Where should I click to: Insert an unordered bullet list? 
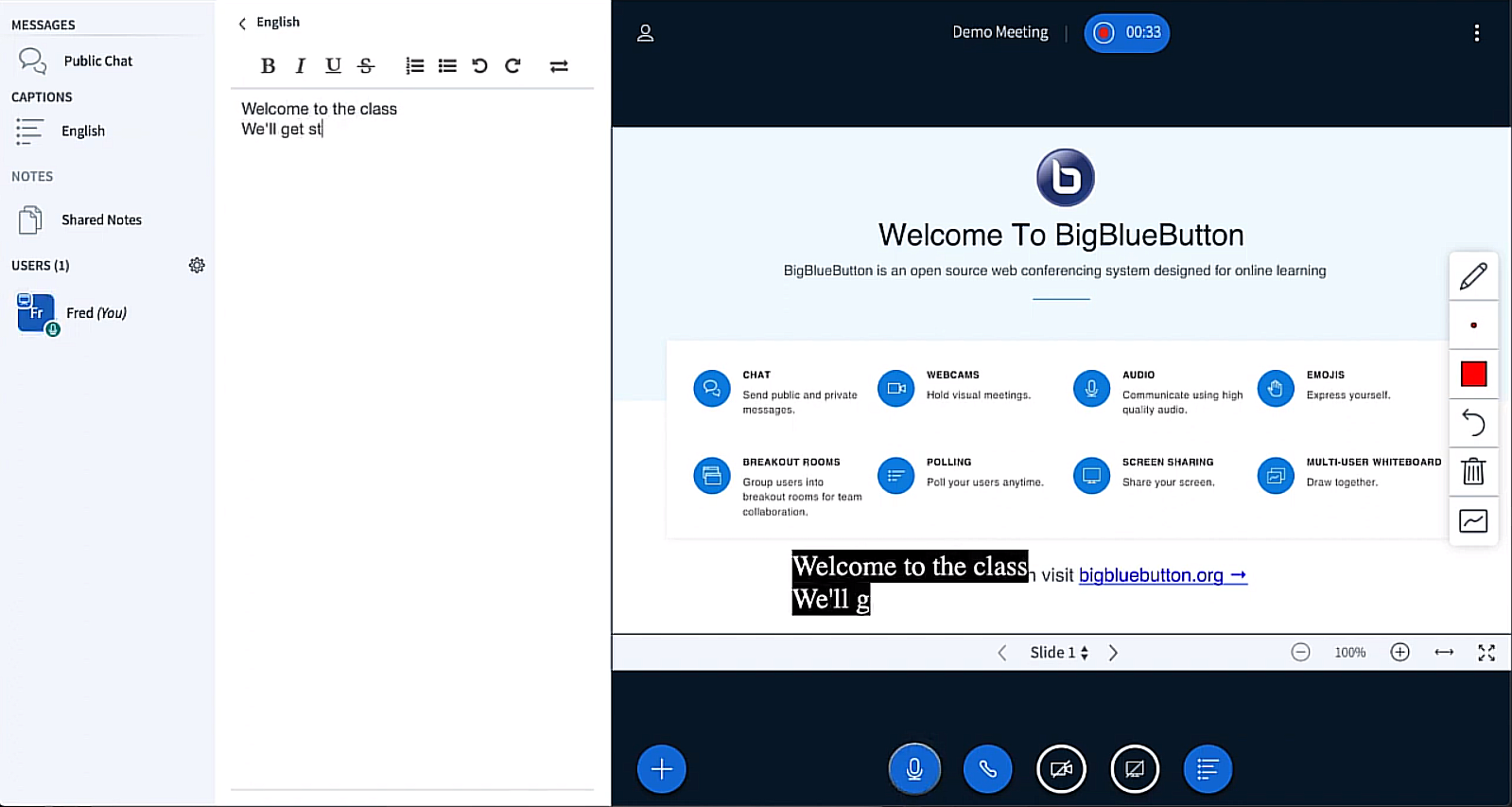click(x=447, y=65)
